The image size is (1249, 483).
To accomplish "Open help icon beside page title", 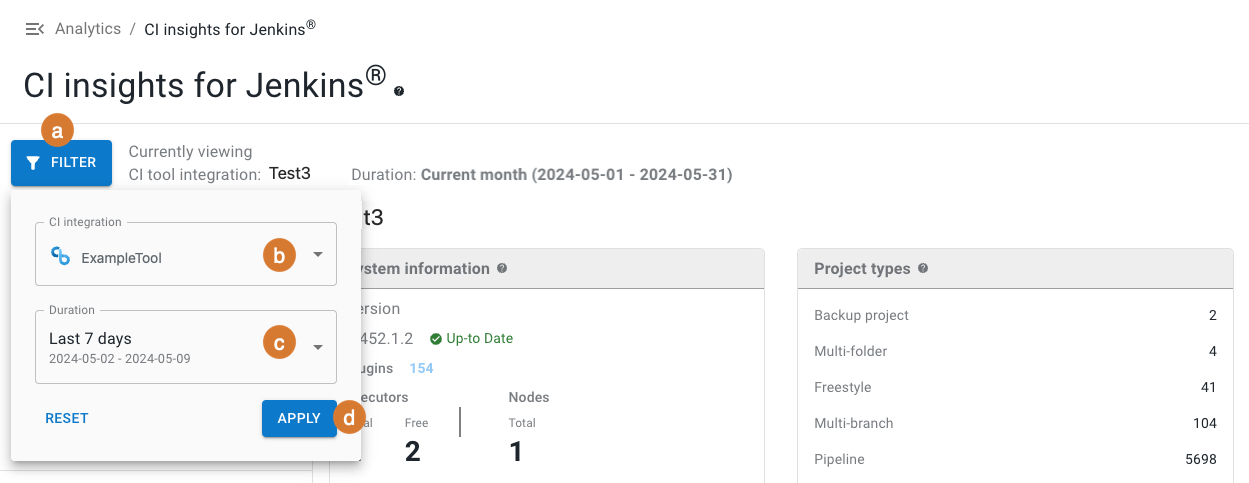I will pyautogui.click(x=399, y=91).
